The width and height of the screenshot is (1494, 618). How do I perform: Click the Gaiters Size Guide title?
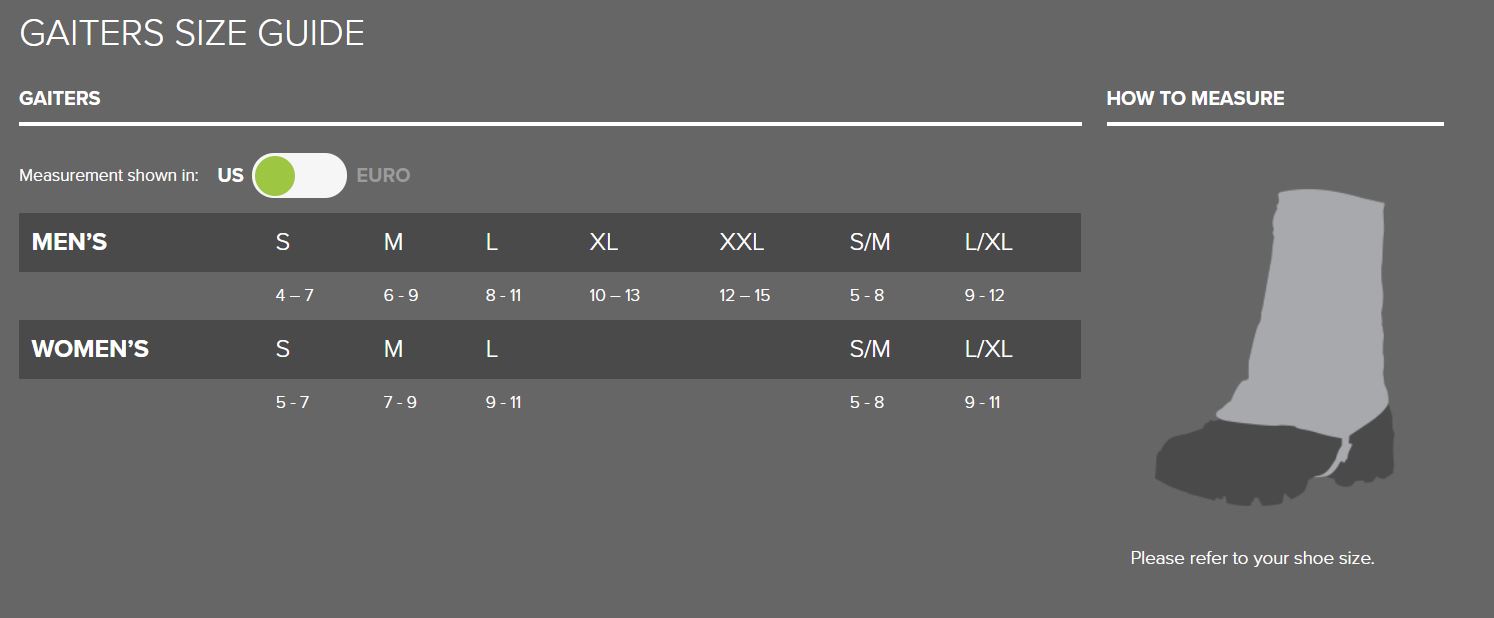(192, 33)
